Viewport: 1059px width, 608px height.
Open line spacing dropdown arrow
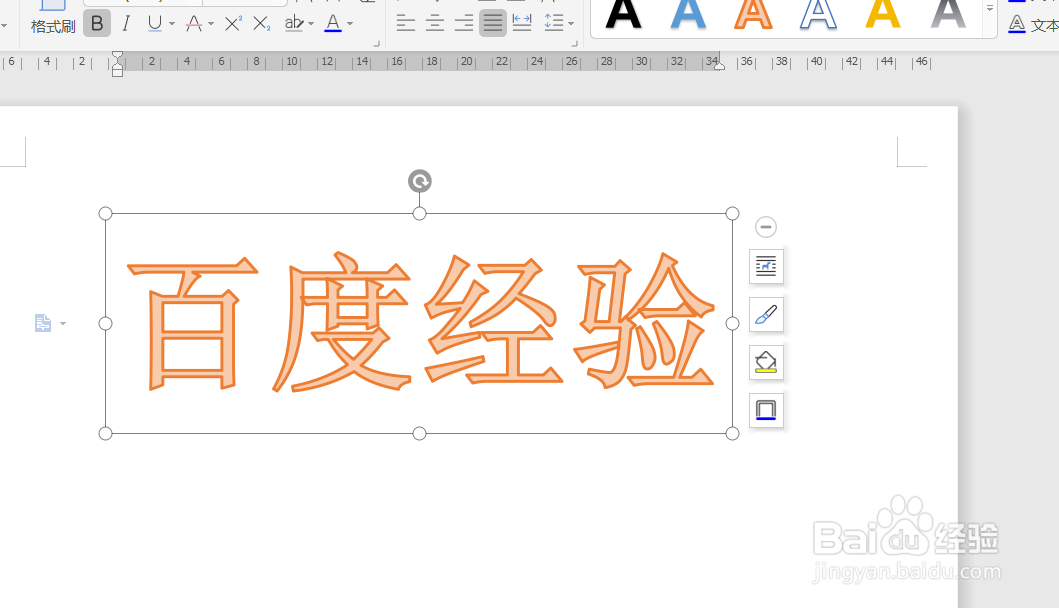(x=571, y=24)
